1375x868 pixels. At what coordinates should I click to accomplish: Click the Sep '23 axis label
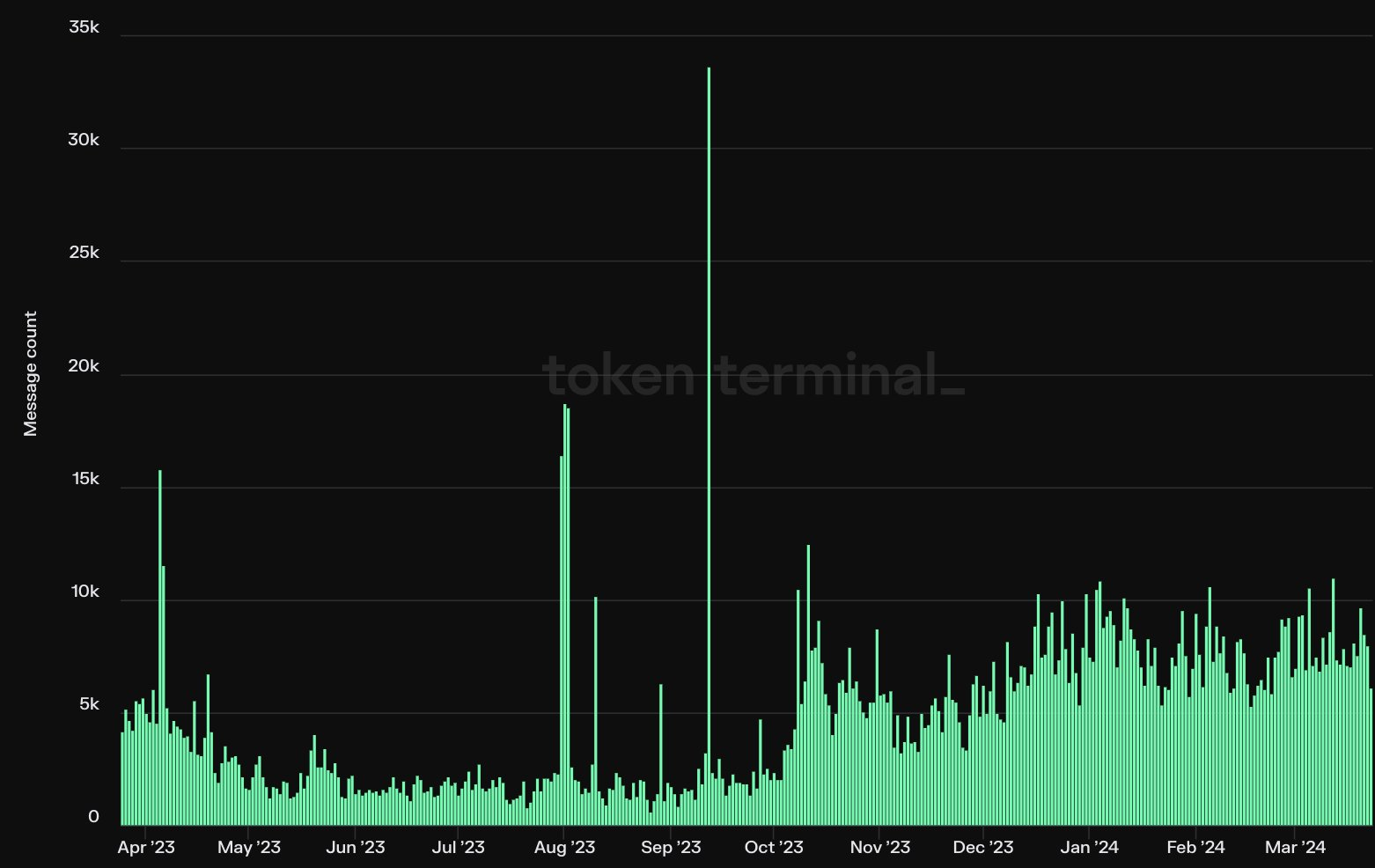671,847
